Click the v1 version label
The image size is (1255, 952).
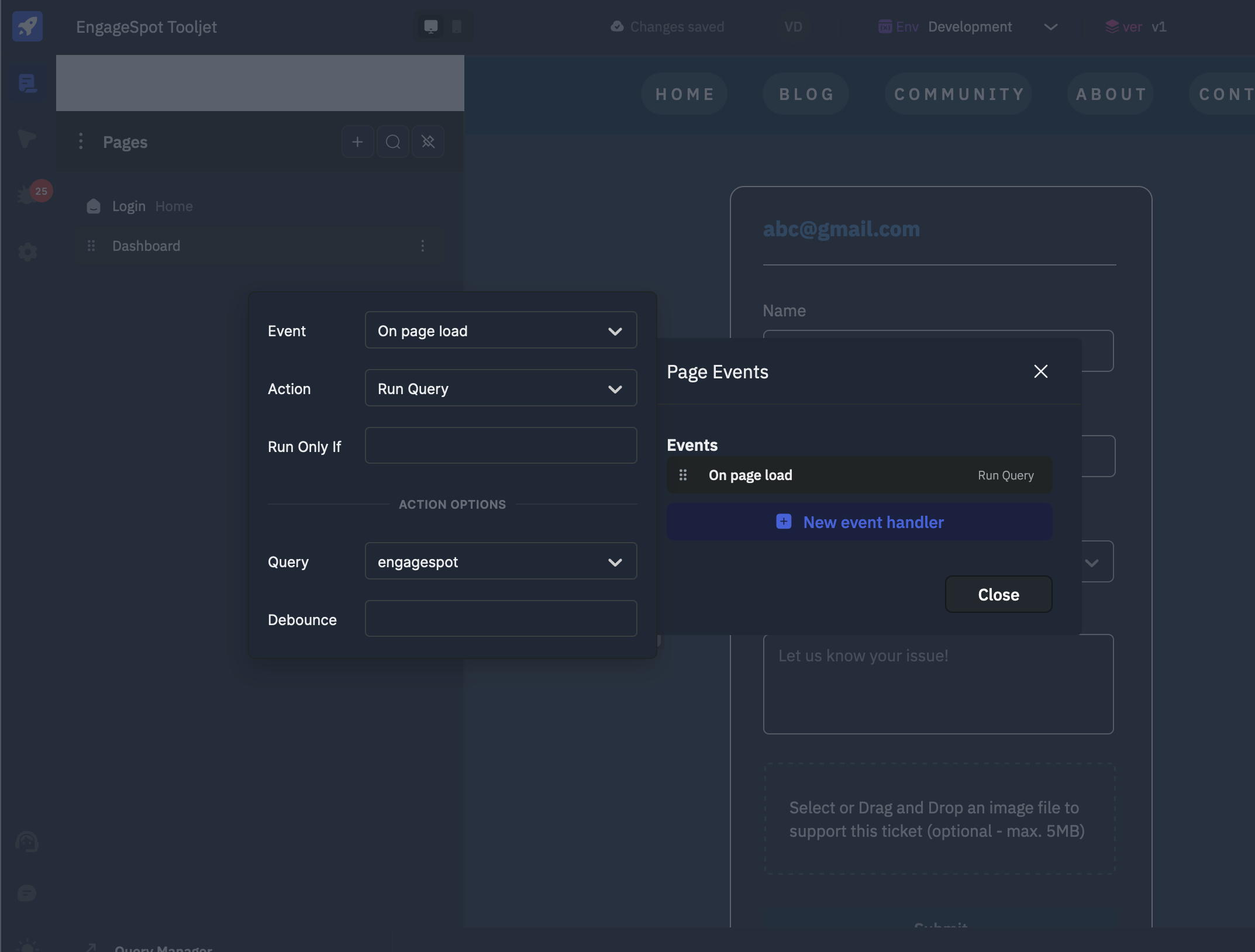(1159, 27)
